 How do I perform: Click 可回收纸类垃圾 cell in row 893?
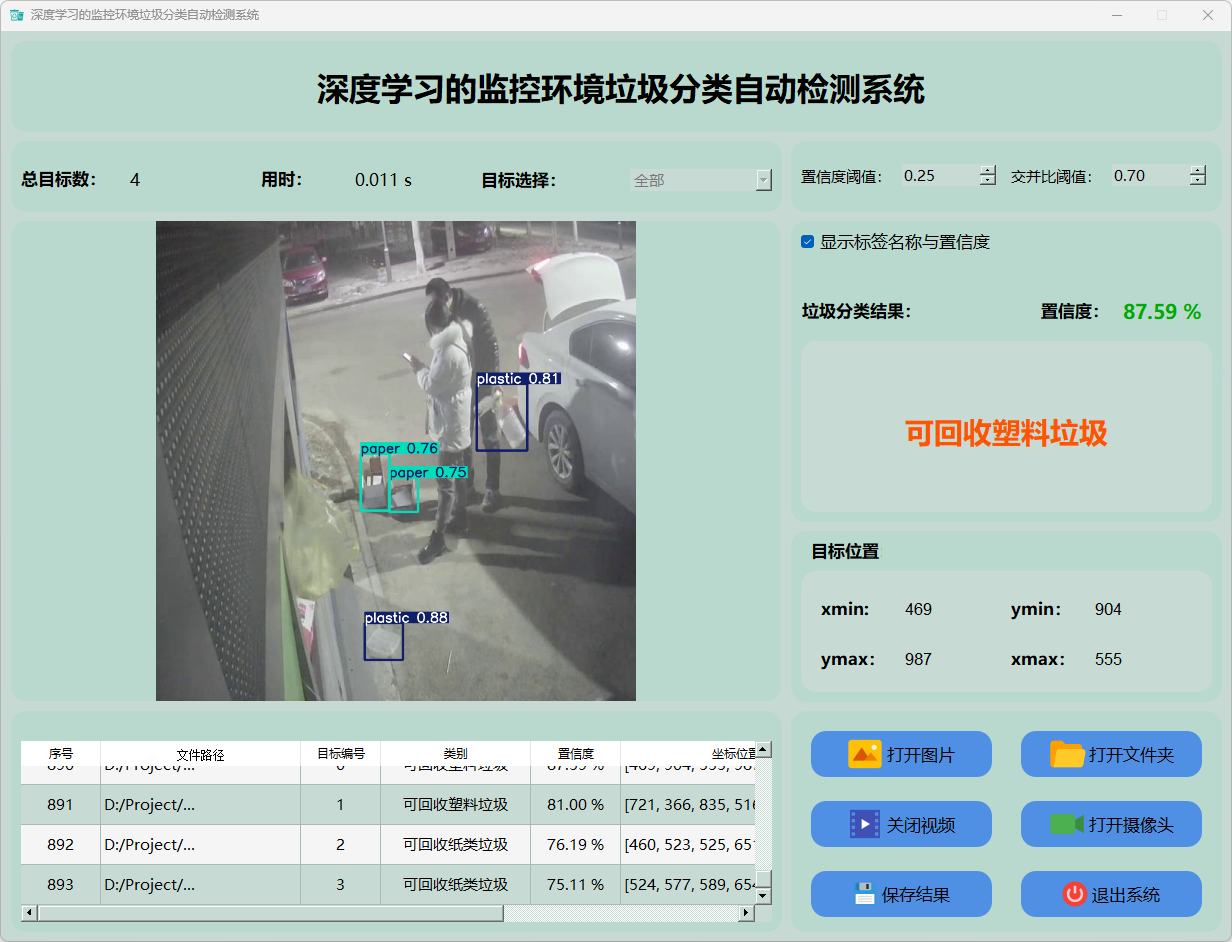tap(455, 885)
